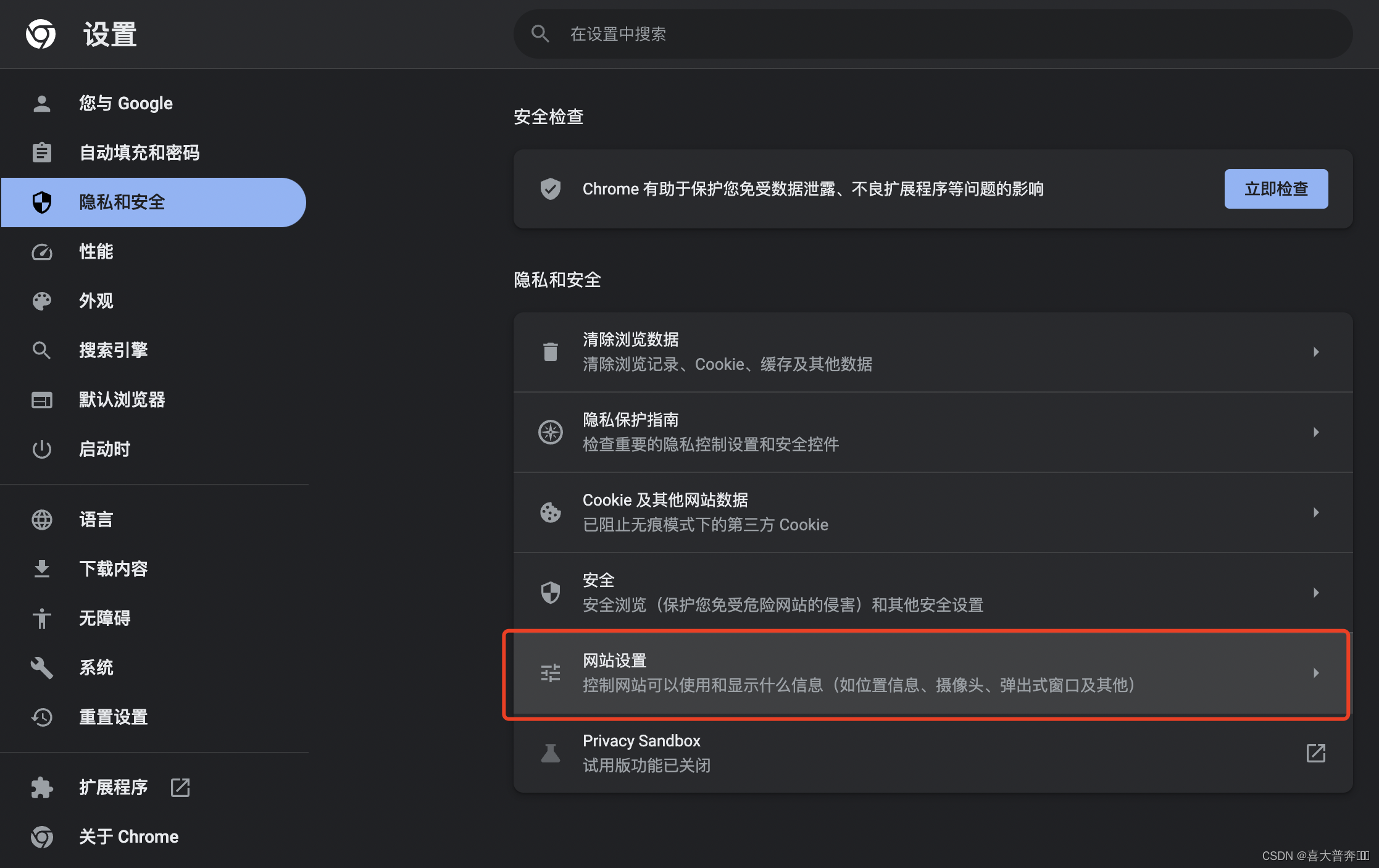Click the search magnifier icon in settings bar

click(x=540, y=34)
